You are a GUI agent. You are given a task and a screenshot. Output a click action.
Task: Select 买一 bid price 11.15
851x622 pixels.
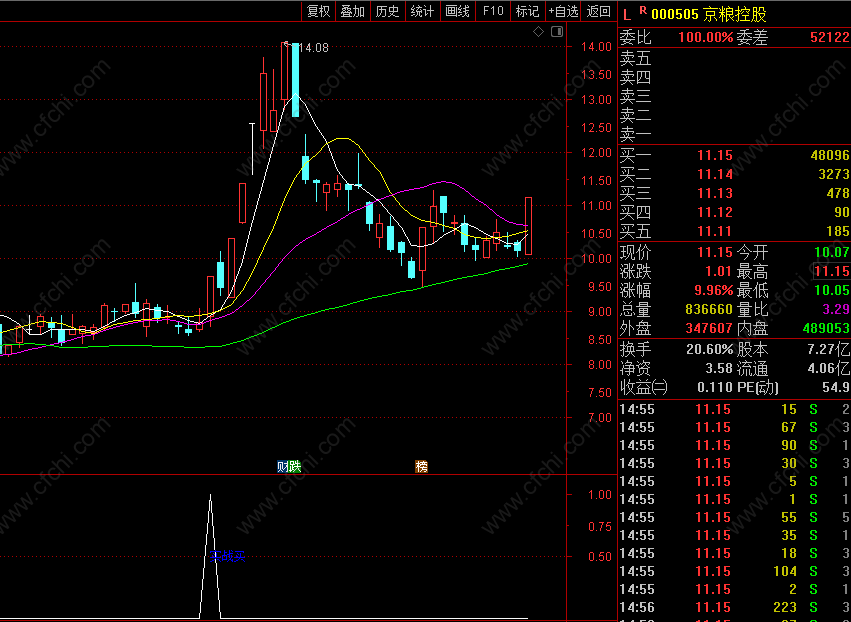tap(715, 156)
